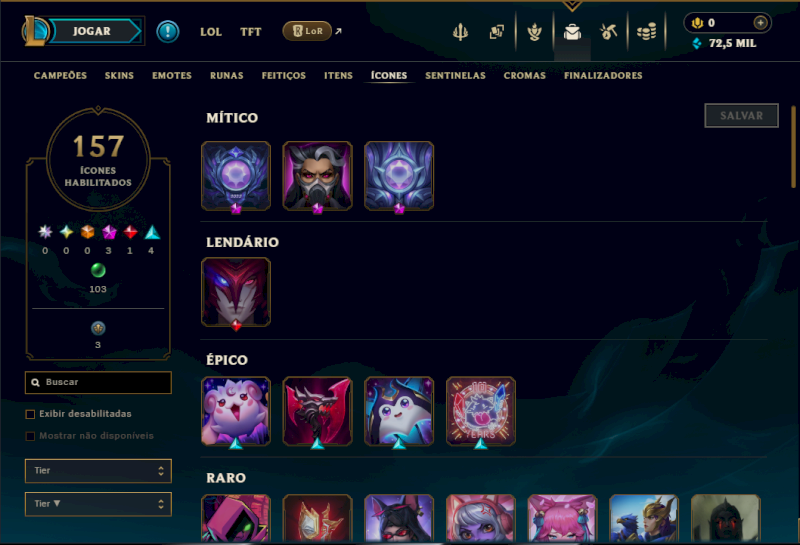Open the clash trident icon
Screen dimensions: 800x545
tap(460, 32)
